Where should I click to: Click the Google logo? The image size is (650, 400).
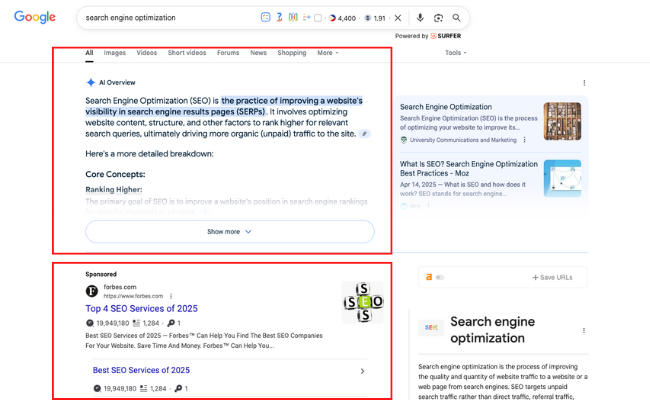[35, 17]
